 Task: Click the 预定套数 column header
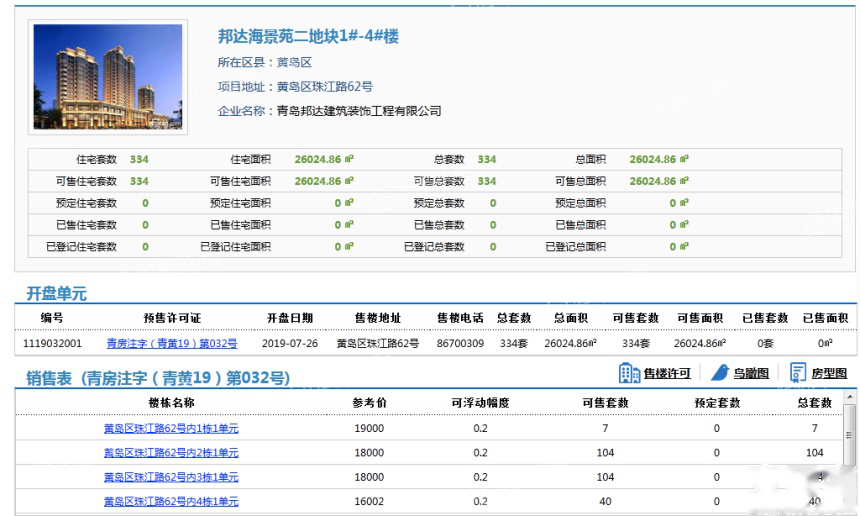pos(717,403)
